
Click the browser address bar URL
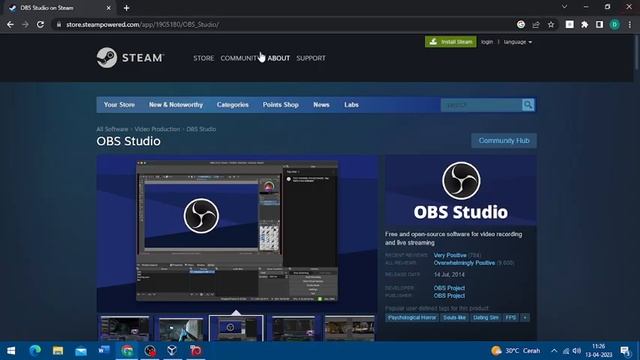pos(142,24)
